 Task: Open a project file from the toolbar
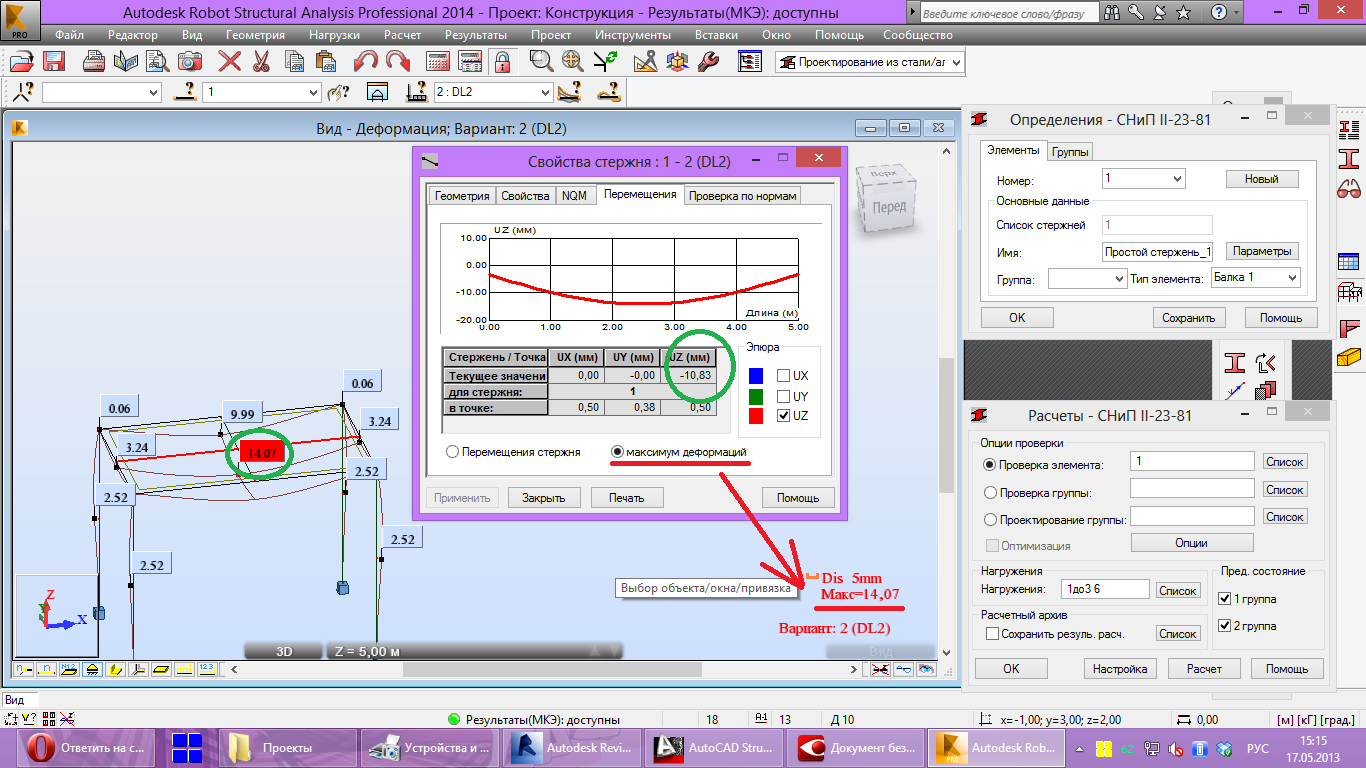pos(23,61)
